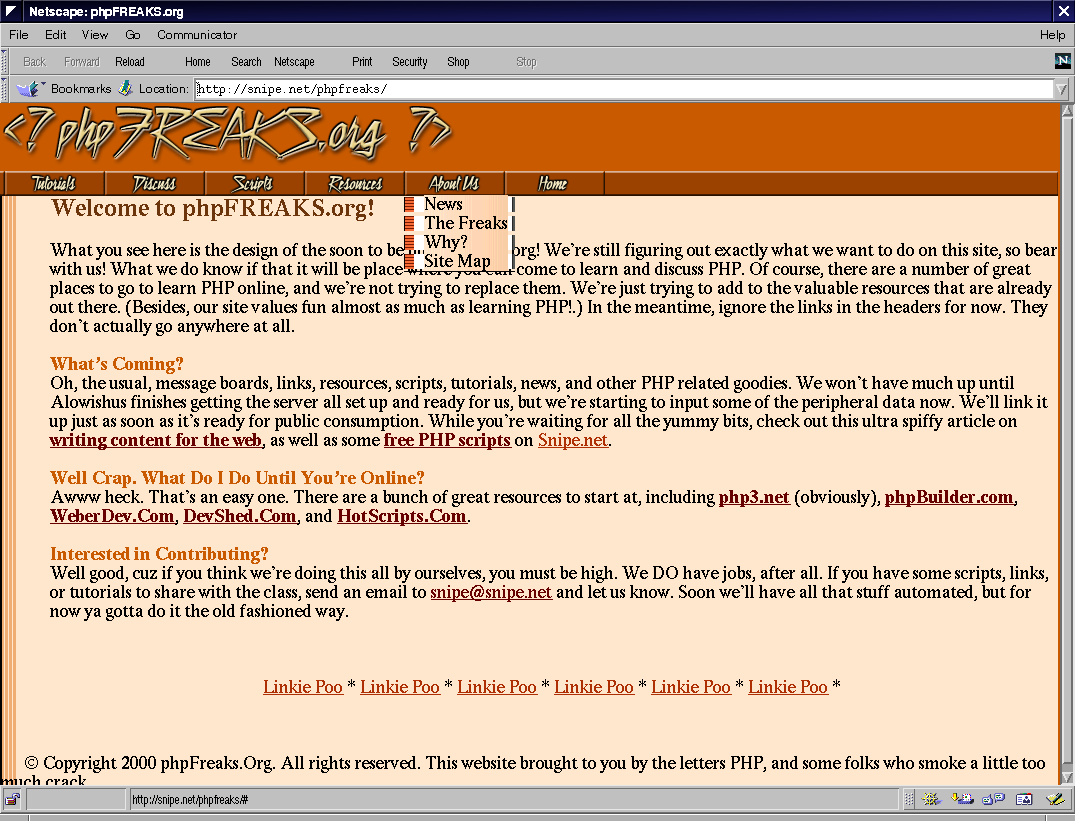Follow the php3.net link
This screenshot has width=1075, height=821.
[x=753, y=498]
